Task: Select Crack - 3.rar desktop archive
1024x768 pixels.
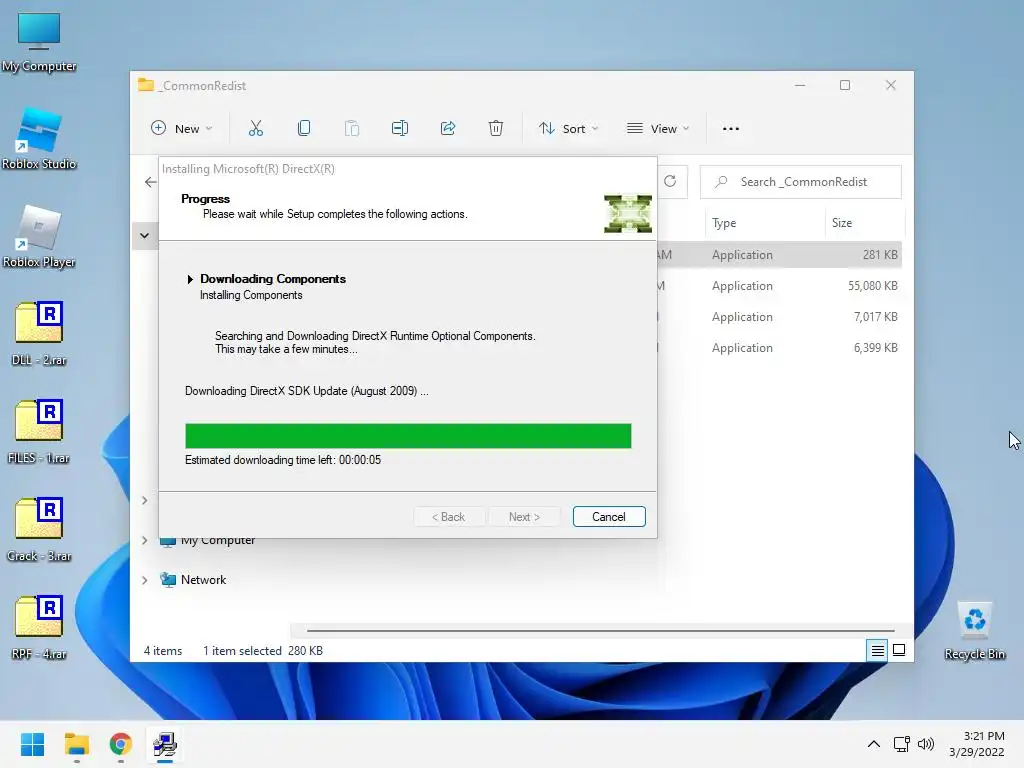Action: (39, 530)
